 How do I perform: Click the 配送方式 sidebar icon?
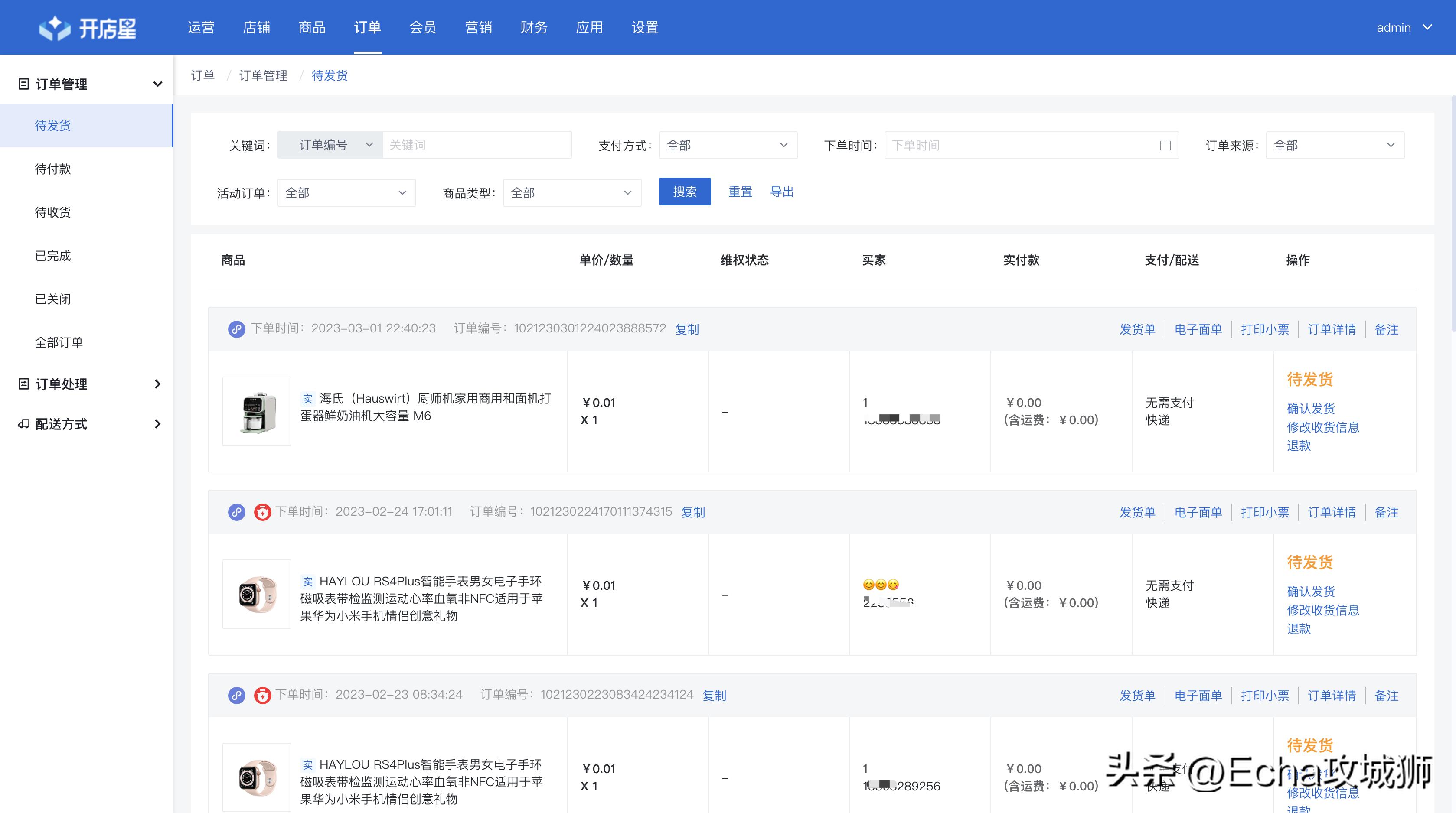tap(23, 424)
